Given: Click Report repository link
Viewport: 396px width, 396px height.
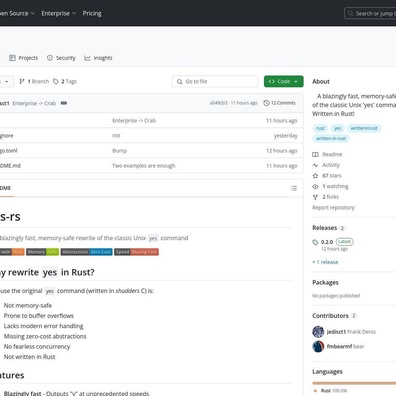Looking at the screenshot, I should pos(333,208).
